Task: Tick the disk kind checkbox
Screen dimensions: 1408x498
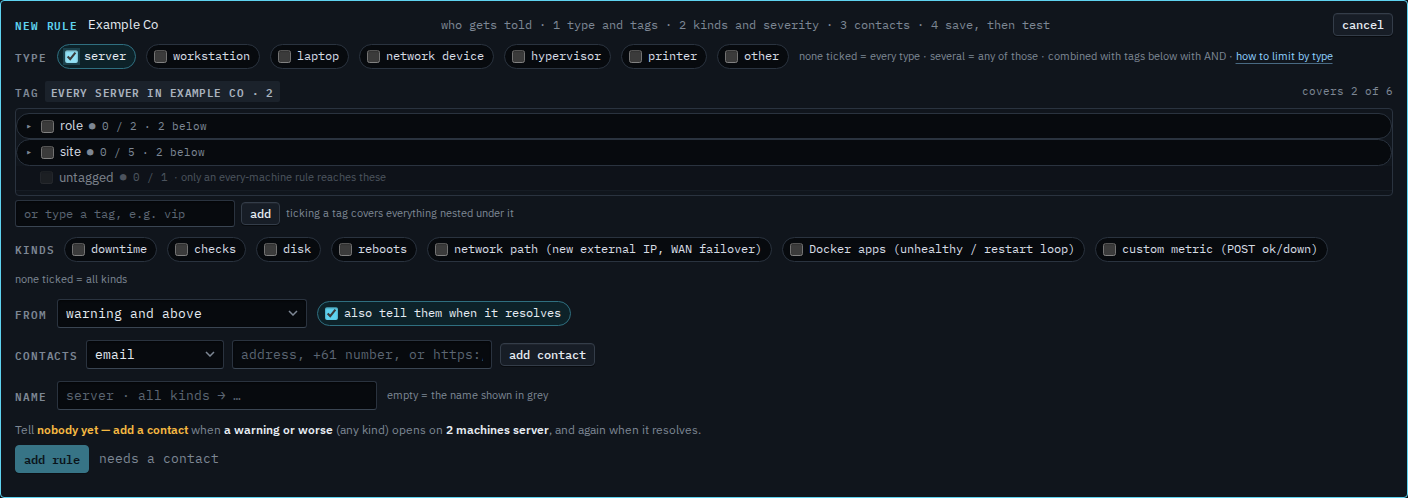Action: [270, 249]
